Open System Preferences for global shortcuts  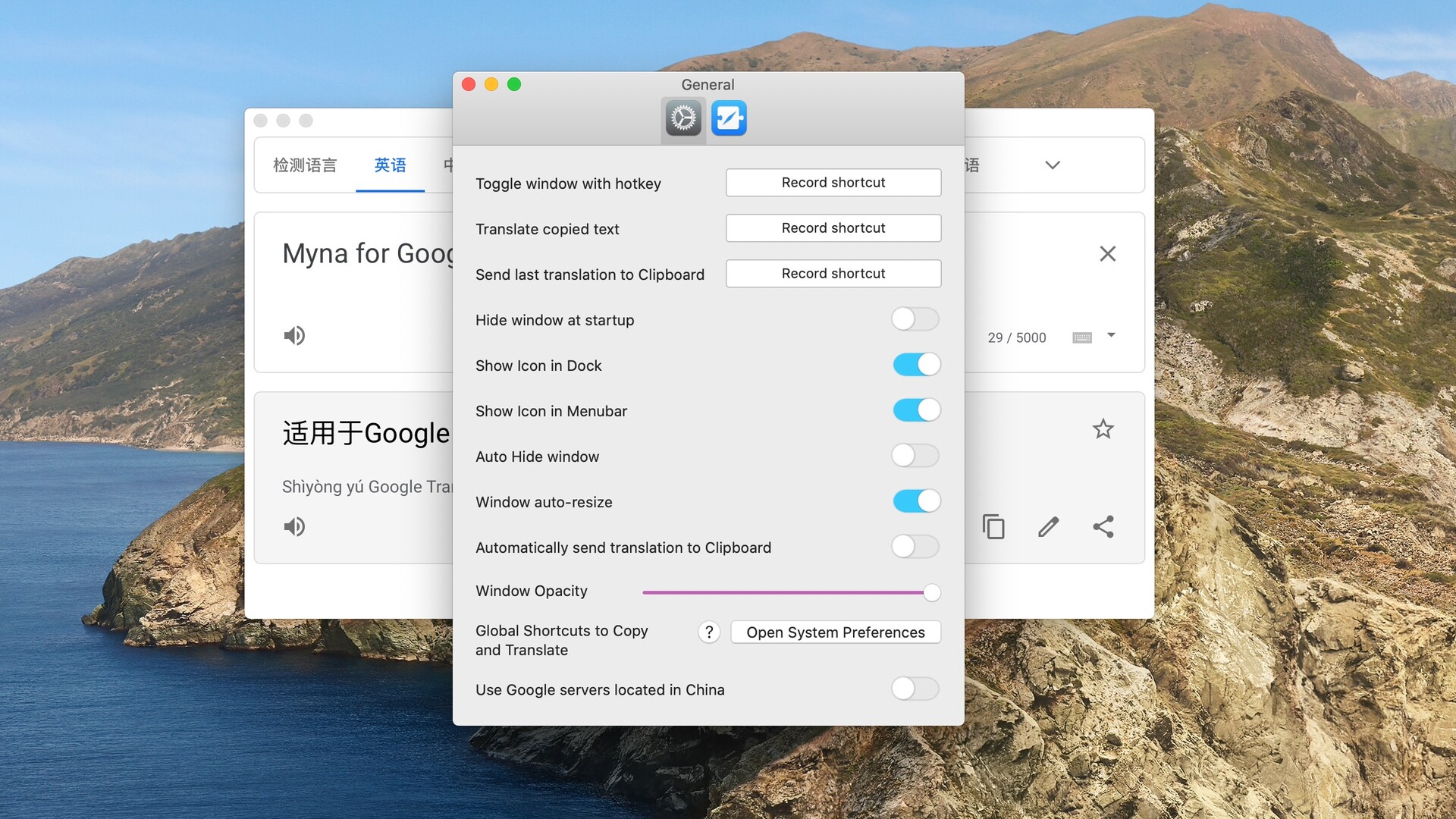835,632
